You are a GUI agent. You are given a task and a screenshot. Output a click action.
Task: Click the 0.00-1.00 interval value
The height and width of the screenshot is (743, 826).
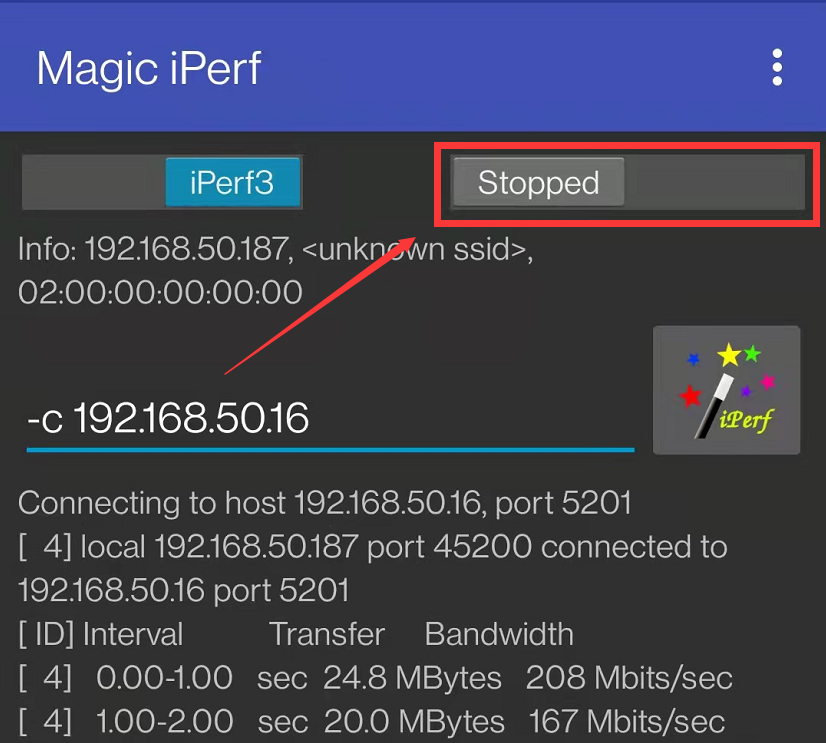click(164, 678)
